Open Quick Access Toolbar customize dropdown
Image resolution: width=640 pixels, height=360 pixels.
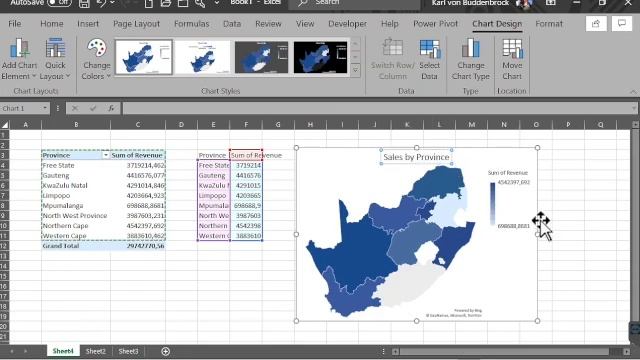point(217,3)
